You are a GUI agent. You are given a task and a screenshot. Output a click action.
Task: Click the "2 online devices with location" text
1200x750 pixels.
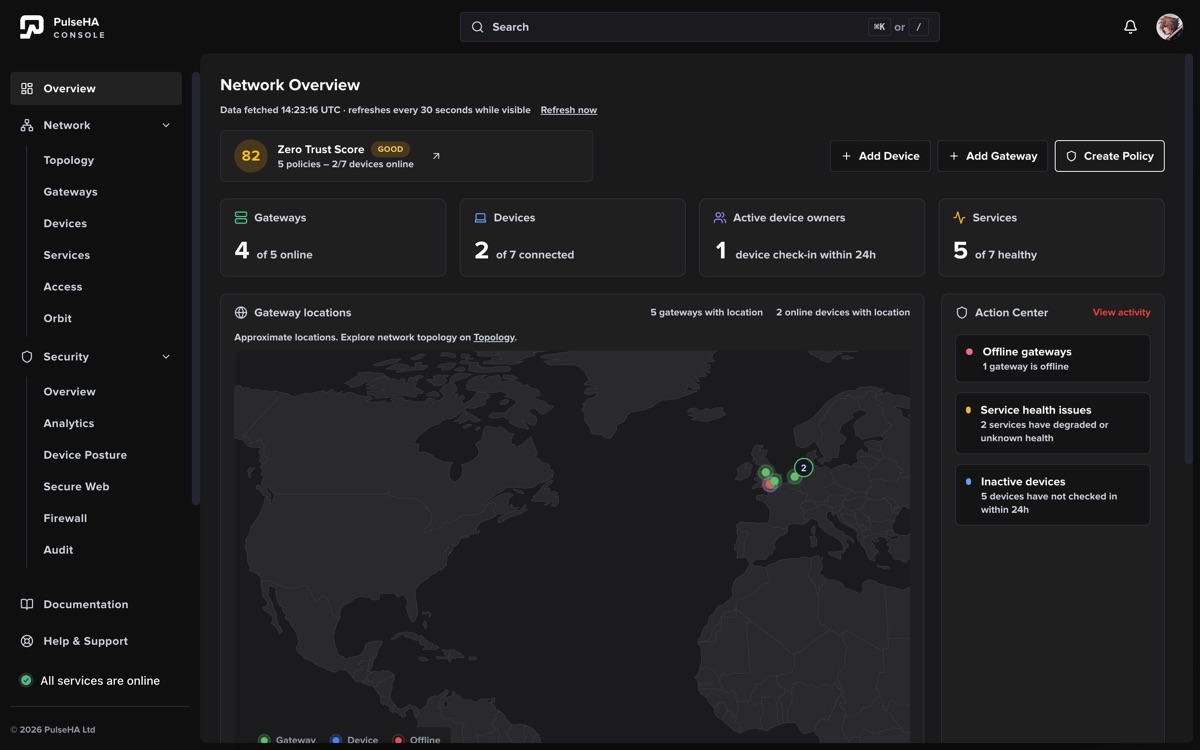pos(843,313)
